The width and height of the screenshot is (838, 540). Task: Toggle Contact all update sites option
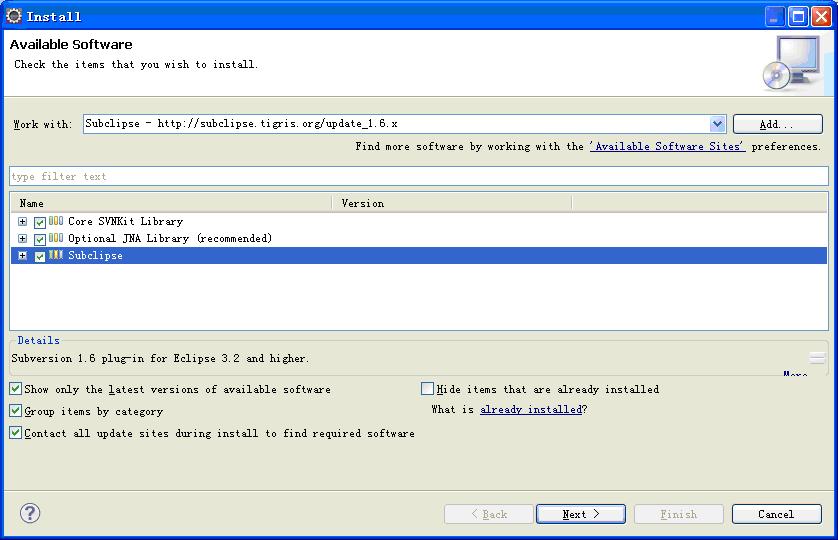pos(15,433)
